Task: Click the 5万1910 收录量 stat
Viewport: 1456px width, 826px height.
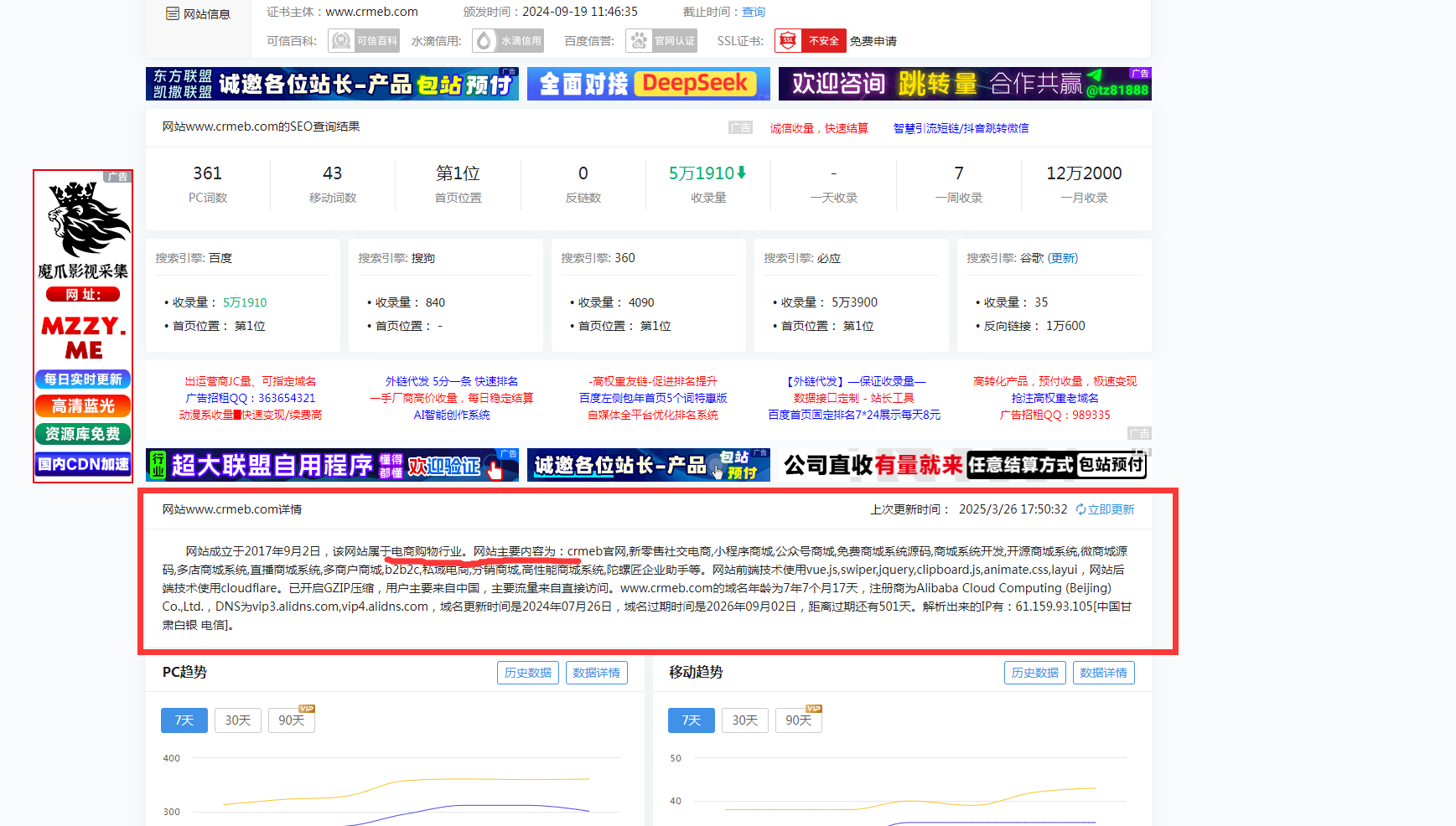Action: (x=707, y=184)
